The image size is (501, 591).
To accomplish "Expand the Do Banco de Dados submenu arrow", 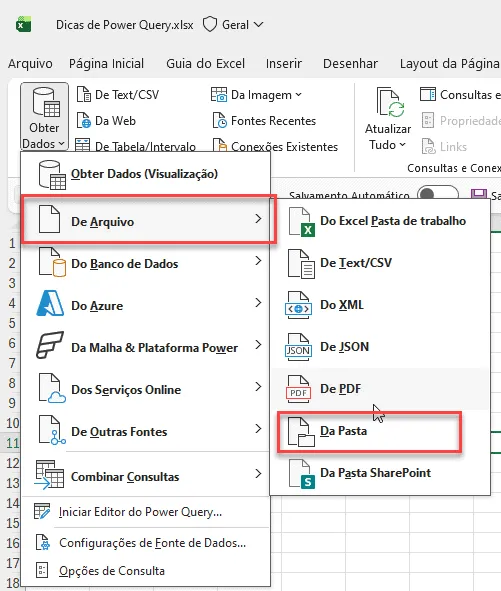I will tap(258, 261).
